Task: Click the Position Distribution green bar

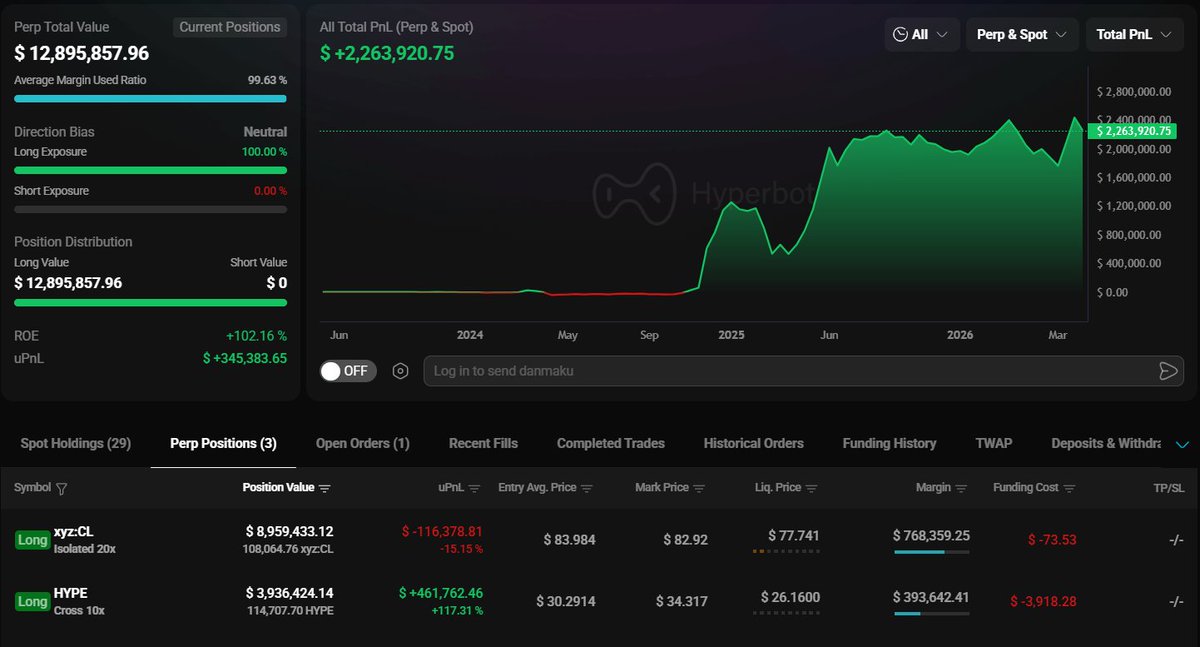Action: (150, 302)
